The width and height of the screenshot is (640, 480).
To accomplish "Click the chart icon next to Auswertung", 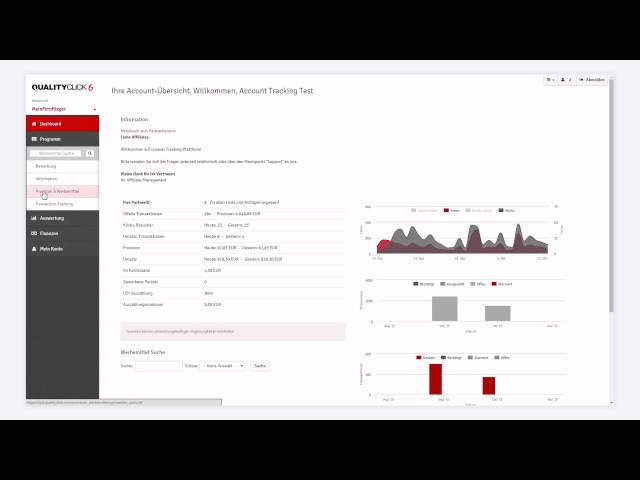I will click(x=34, y=218).
